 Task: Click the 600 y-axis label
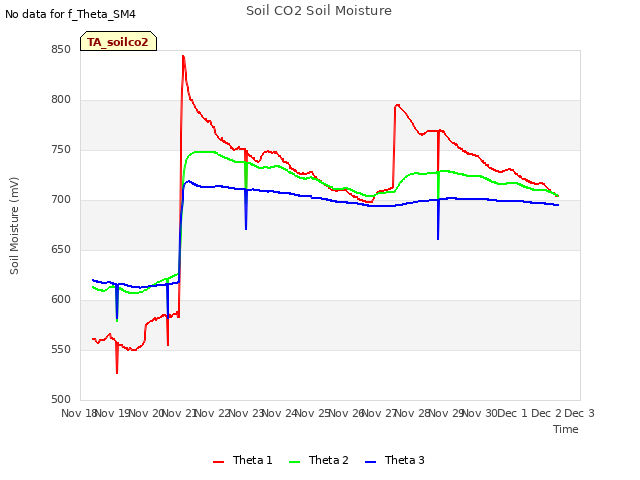click(x=61, y=300)
